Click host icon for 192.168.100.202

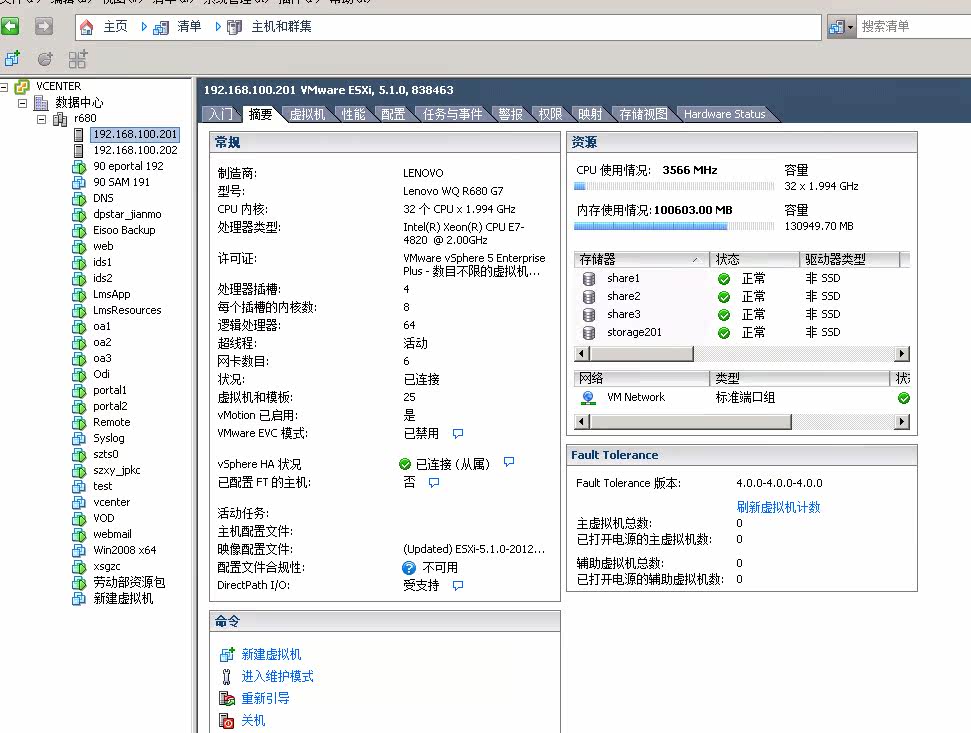point(79,150)
